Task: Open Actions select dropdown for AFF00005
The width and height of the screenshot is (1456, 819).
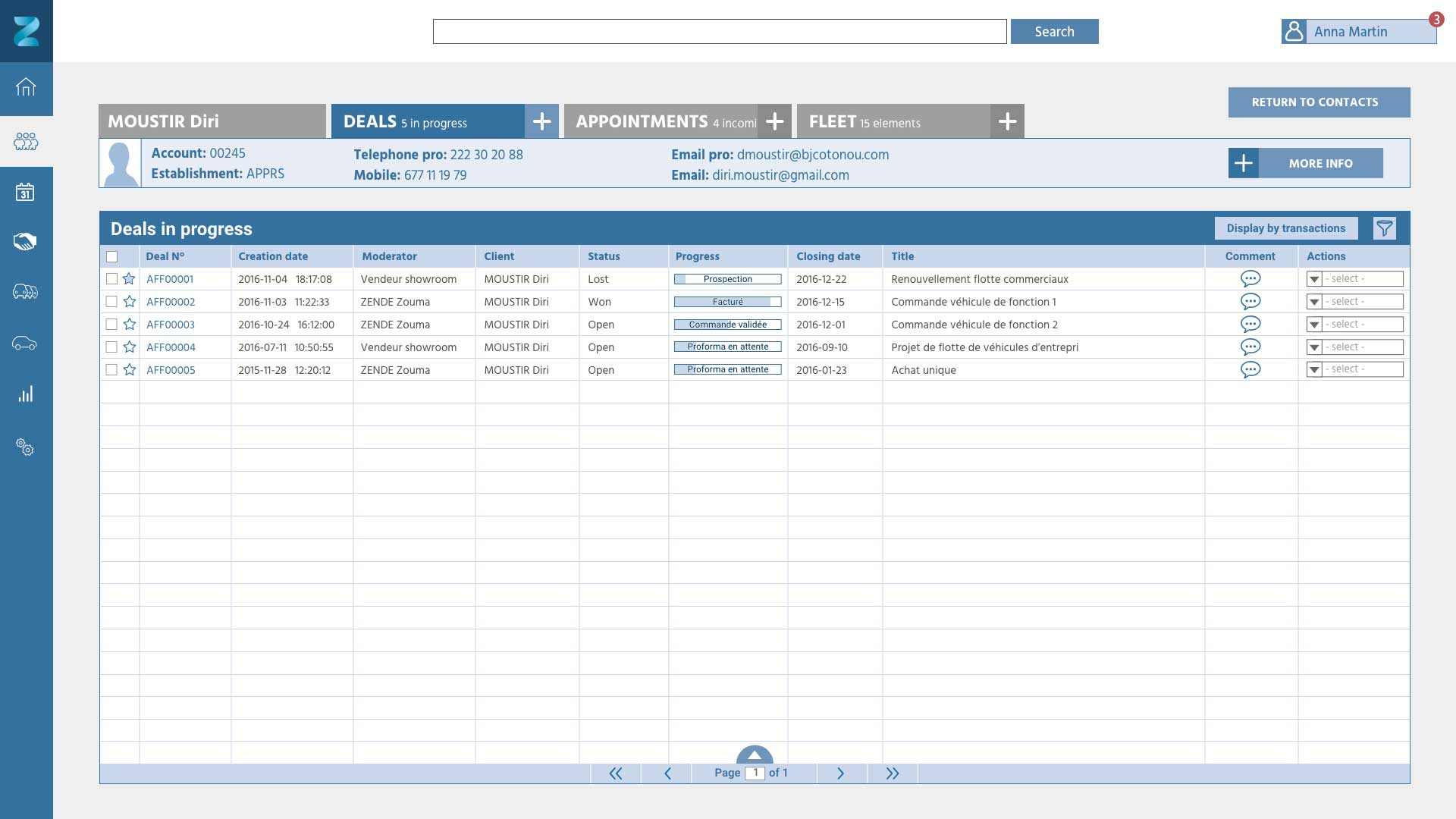Action: [1355, 369]
